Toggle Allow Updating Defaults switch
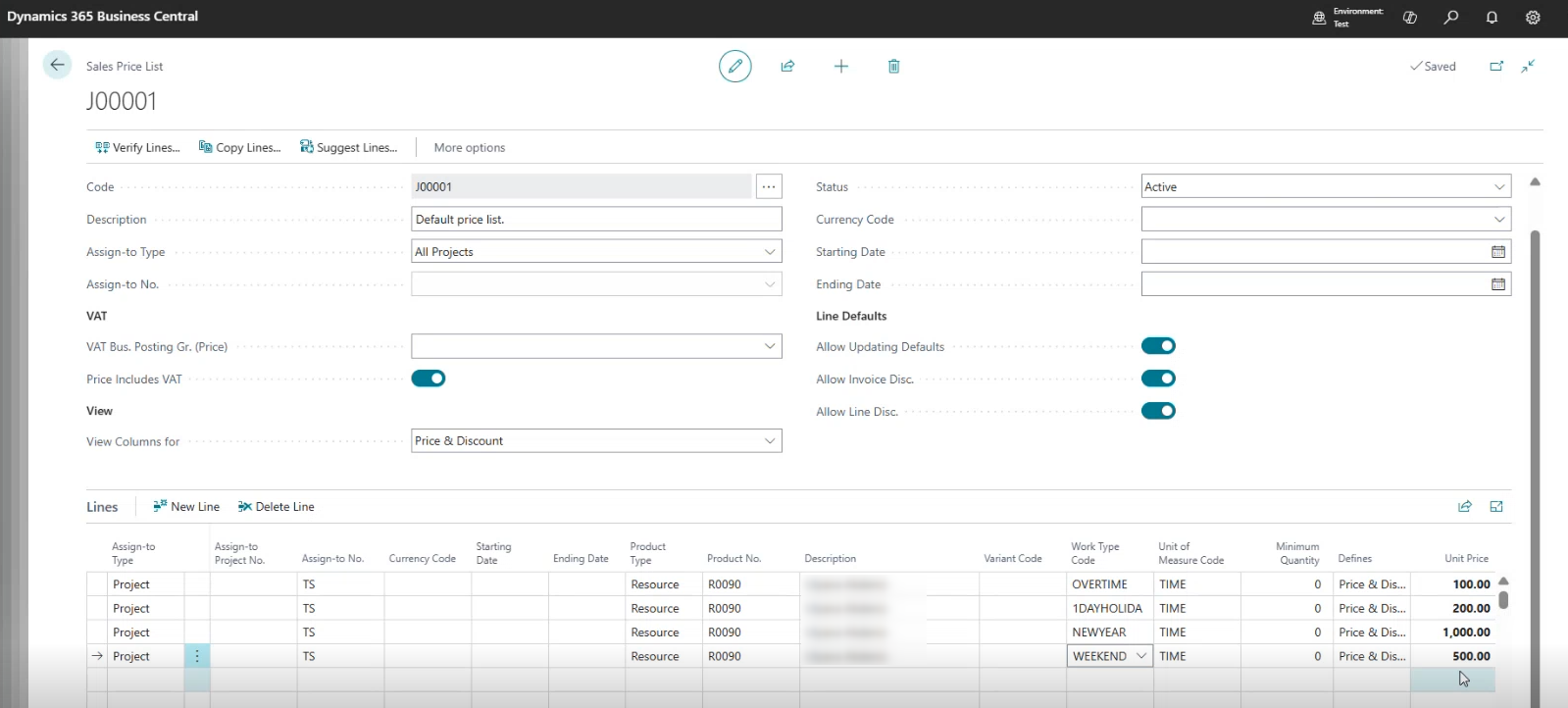 [1158, 346]
